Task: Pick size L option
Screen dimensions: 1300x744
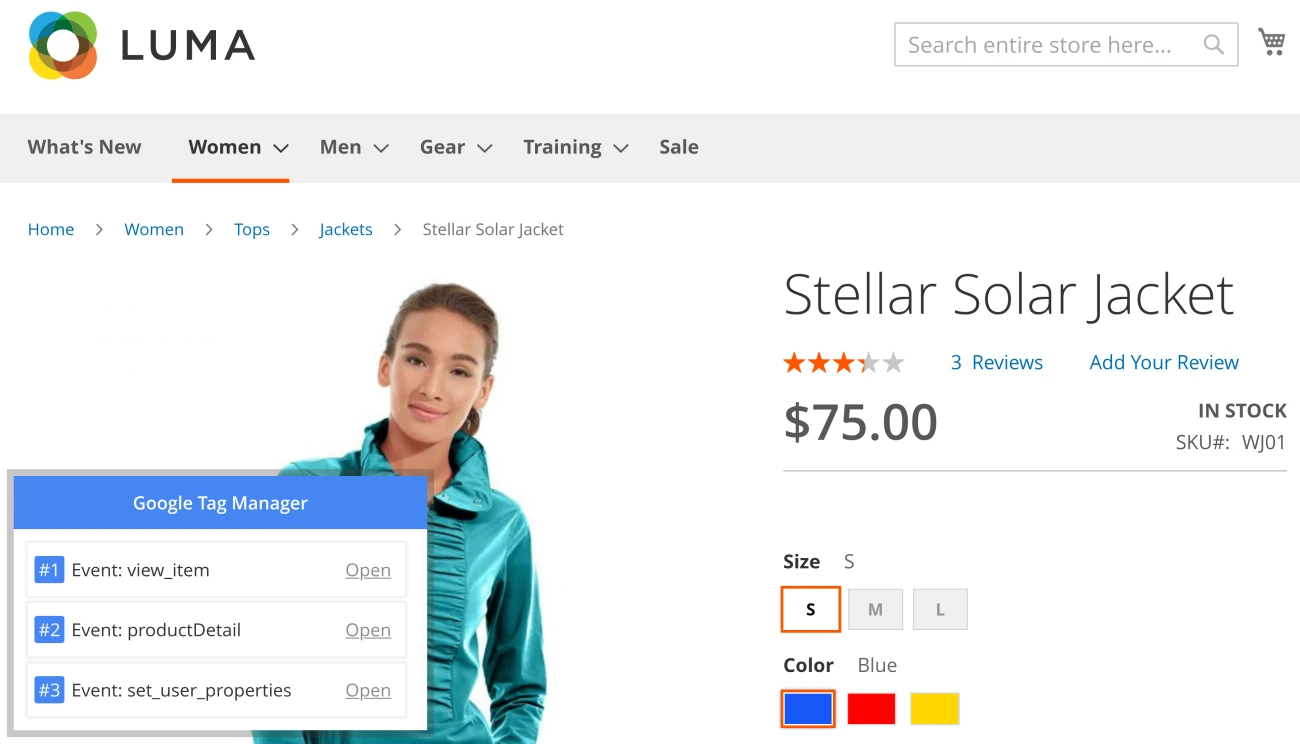Action: pyautogui.click(x=940, y=609)
